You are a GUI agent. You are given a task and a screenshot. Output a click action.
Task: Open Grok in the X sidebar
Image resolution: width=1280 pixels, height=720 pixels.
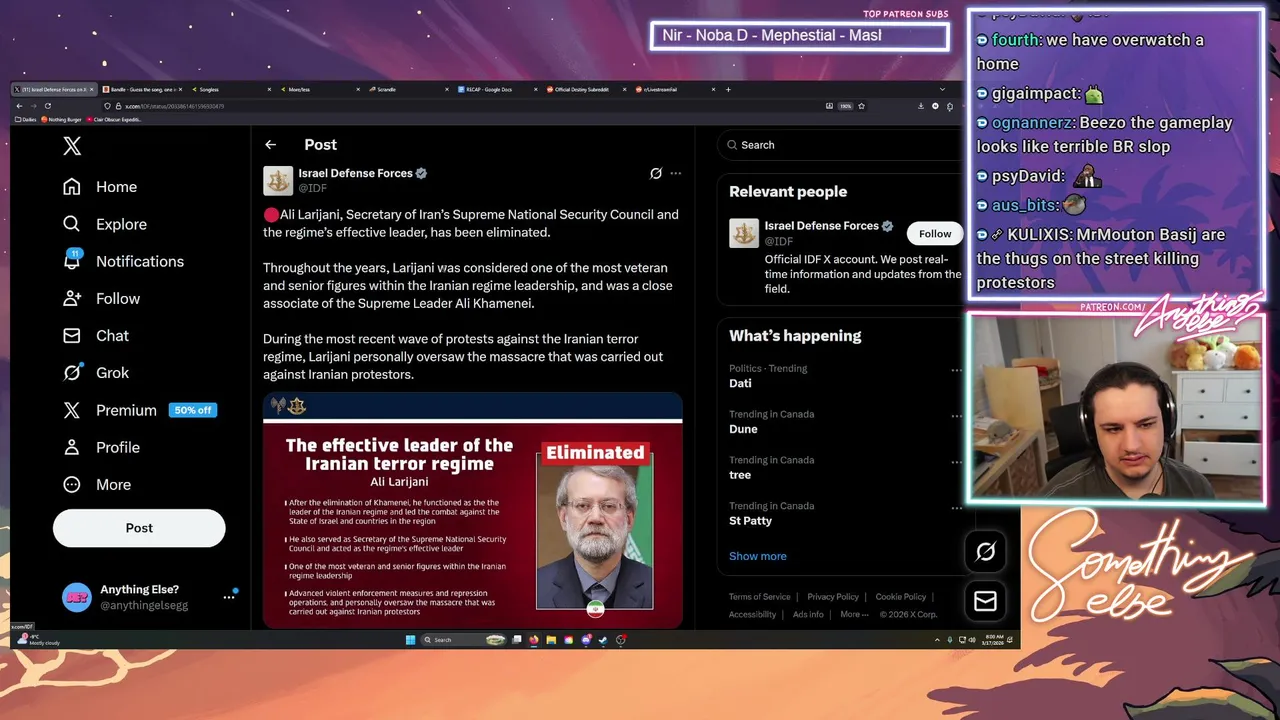(x=96, y=372)
